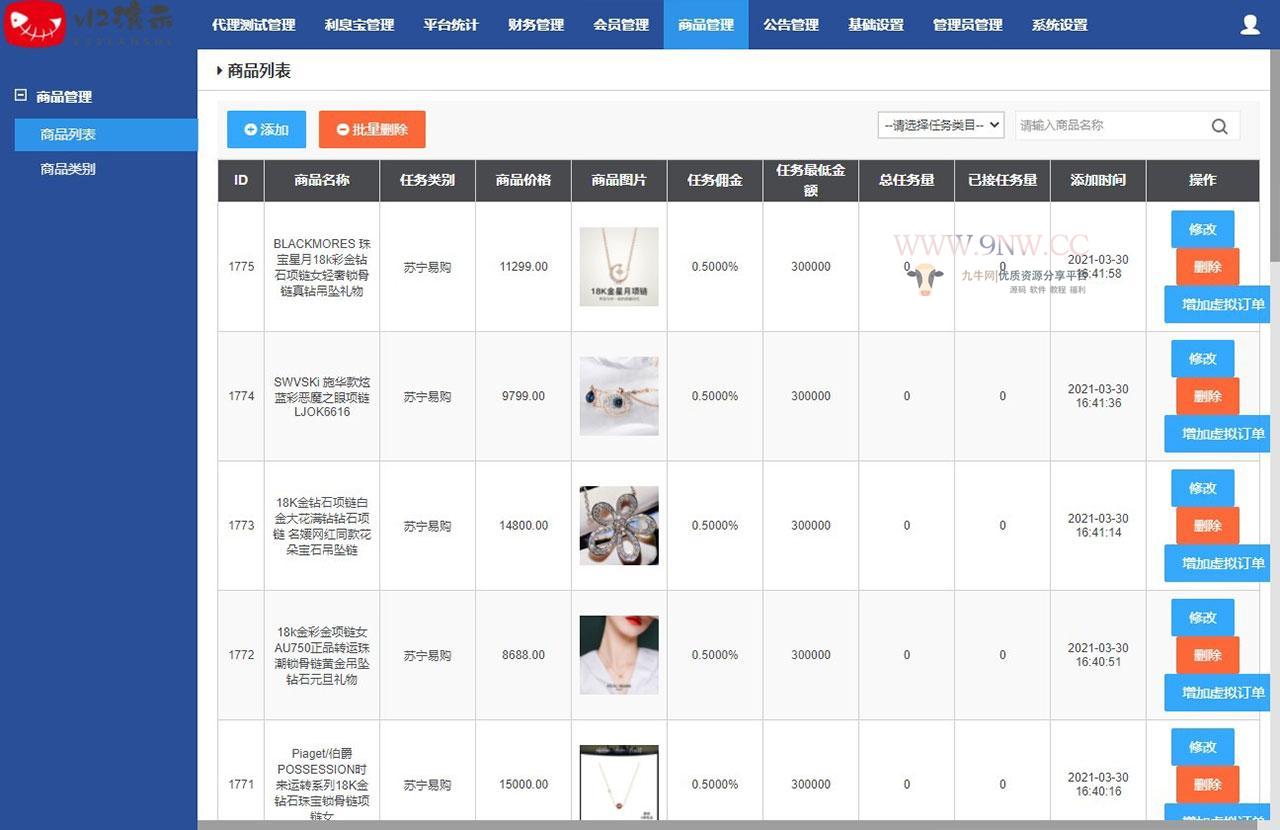Click 删除 for product ID 1774
The width and height of the screenshot is (1280, 830).
tap(1207, 396)
